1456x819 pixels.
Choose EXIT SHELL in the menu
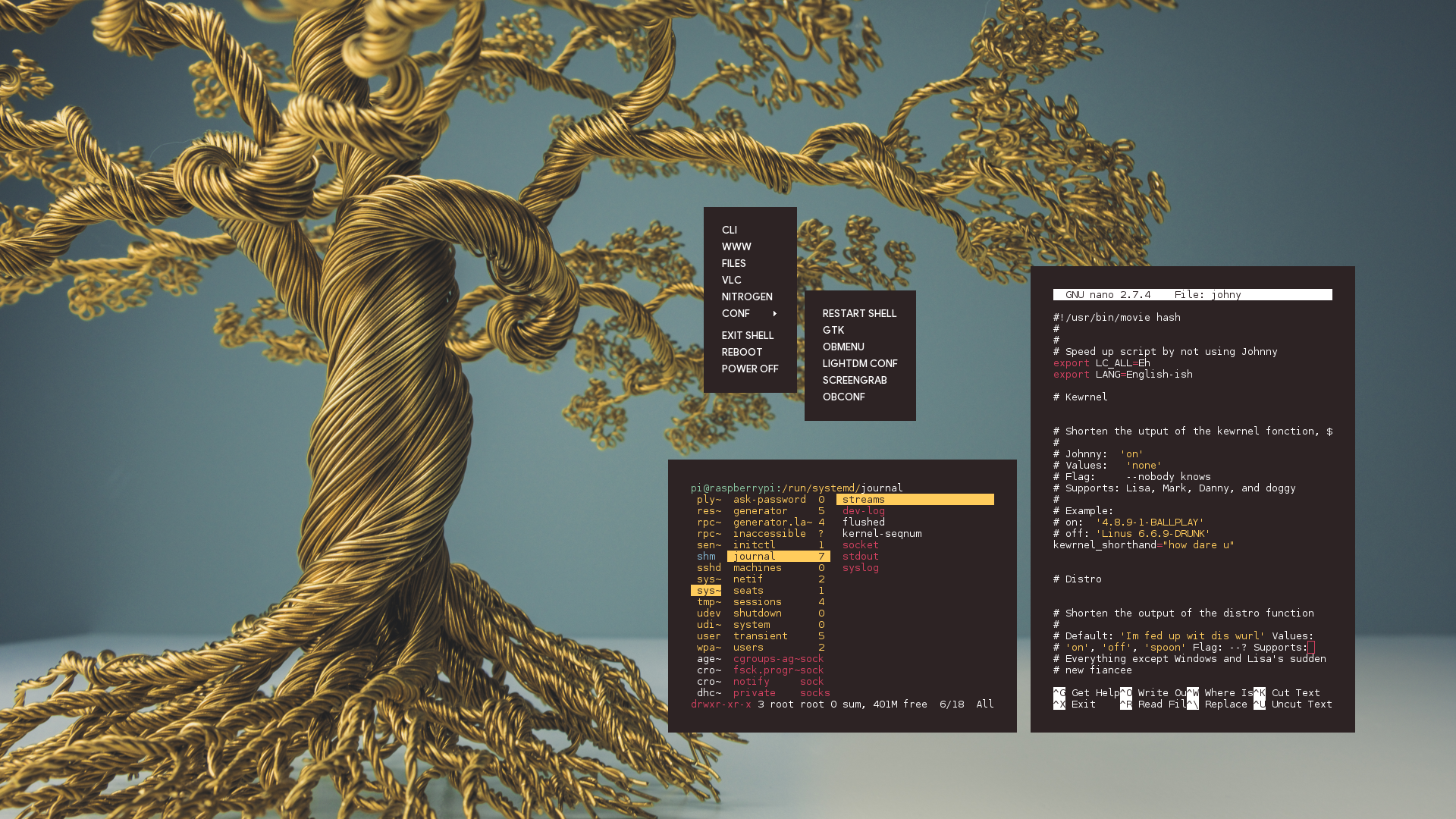[x=747, y=335]
